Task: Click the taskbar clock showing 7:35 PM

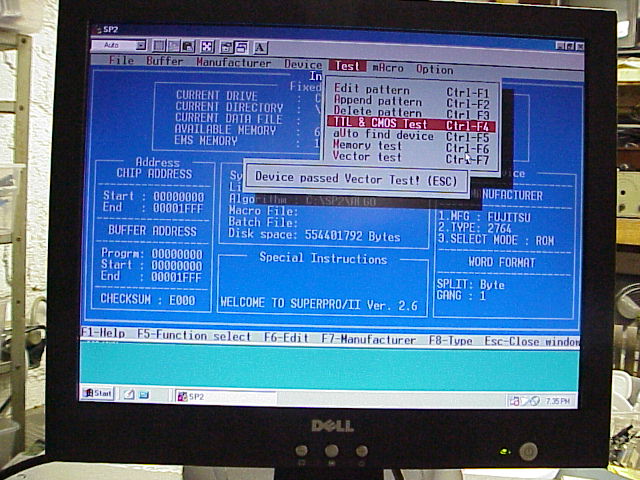Action: tap(558, 402)
